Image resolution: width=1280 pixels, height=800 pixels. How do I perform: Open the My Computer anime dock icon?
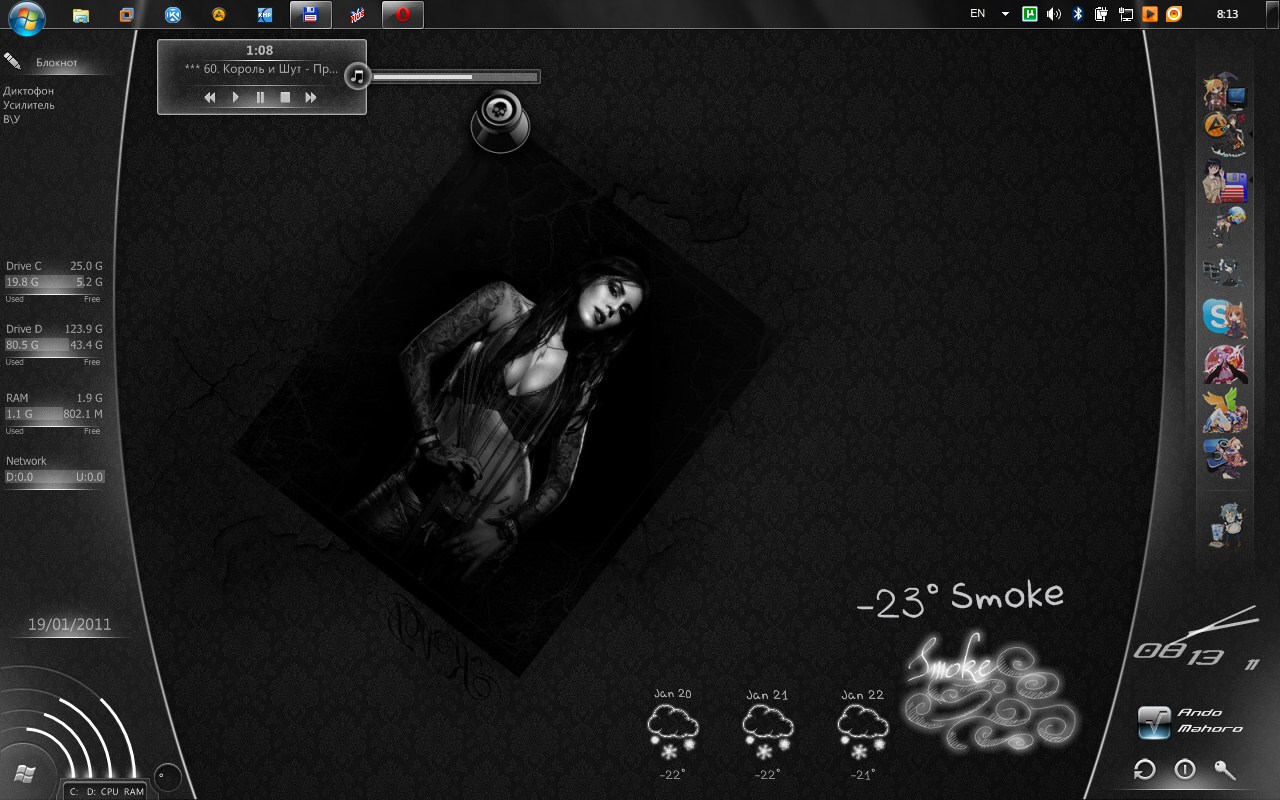1225,93
